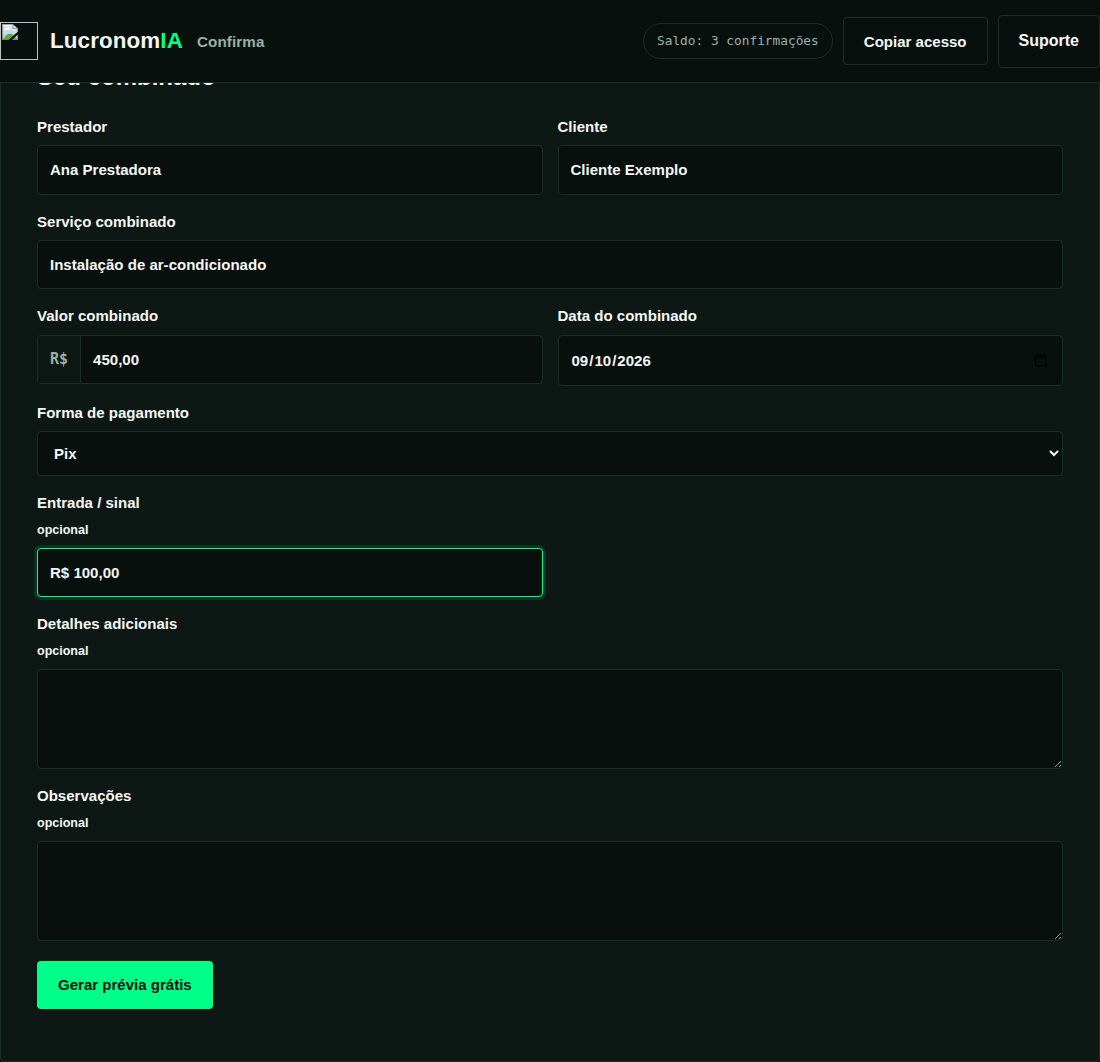This screenshot has height=1062, width=1100.
Task: Click the Data do combinado date field
Action: (x=810, y=361)
